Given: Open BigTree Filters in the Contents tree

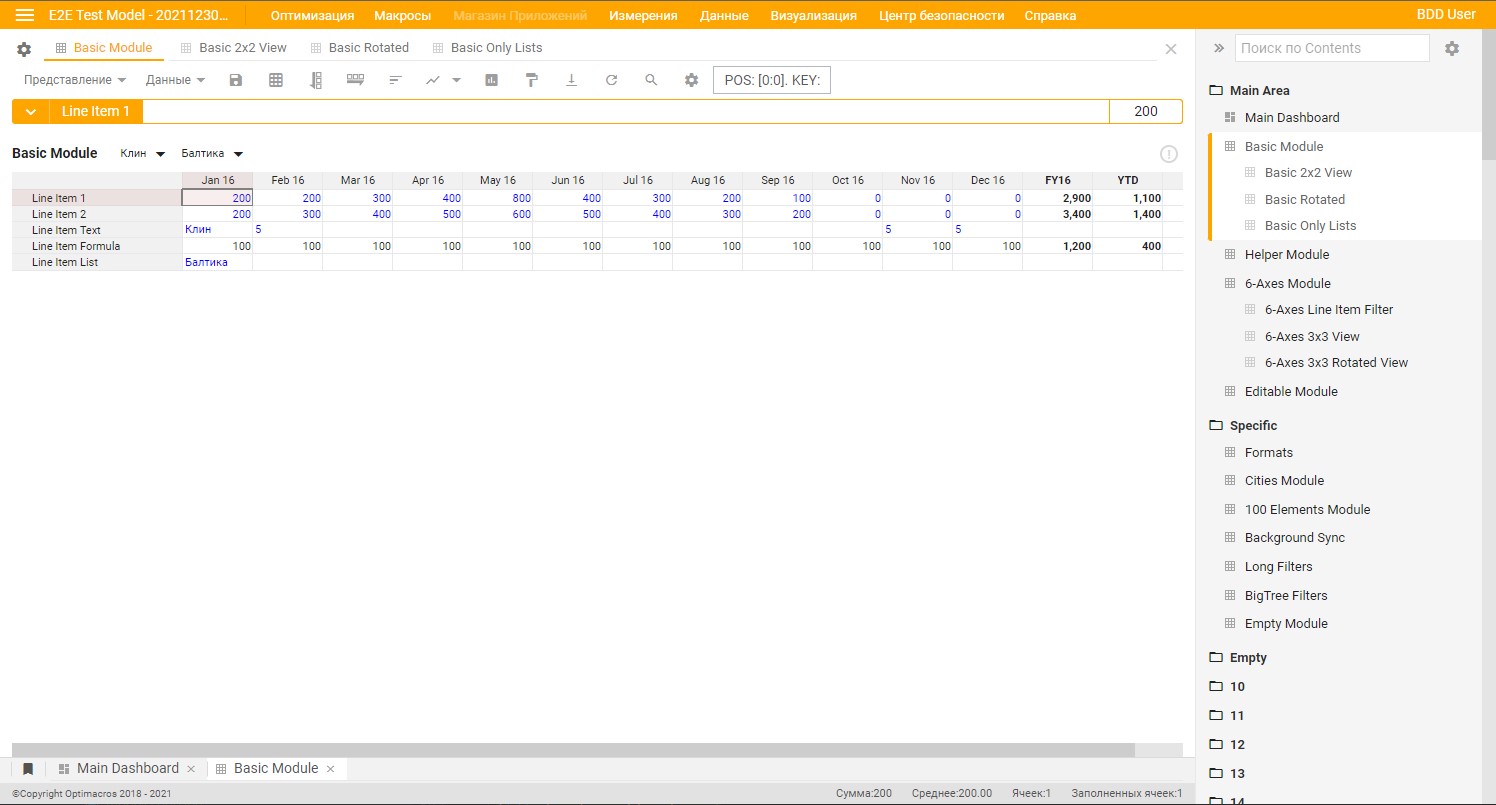Looking at the screenshot, I should pos(1286,595).
